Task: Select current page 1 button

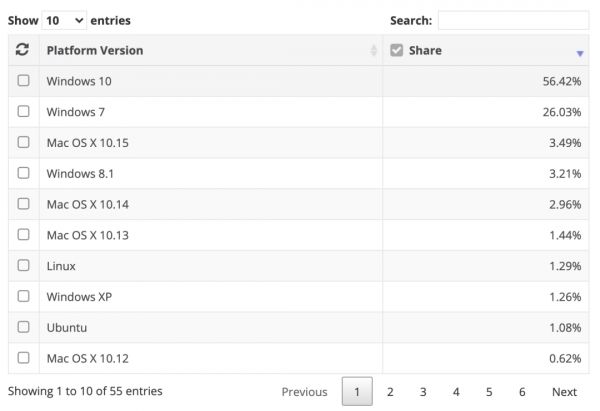Action: tap(357, 392)
